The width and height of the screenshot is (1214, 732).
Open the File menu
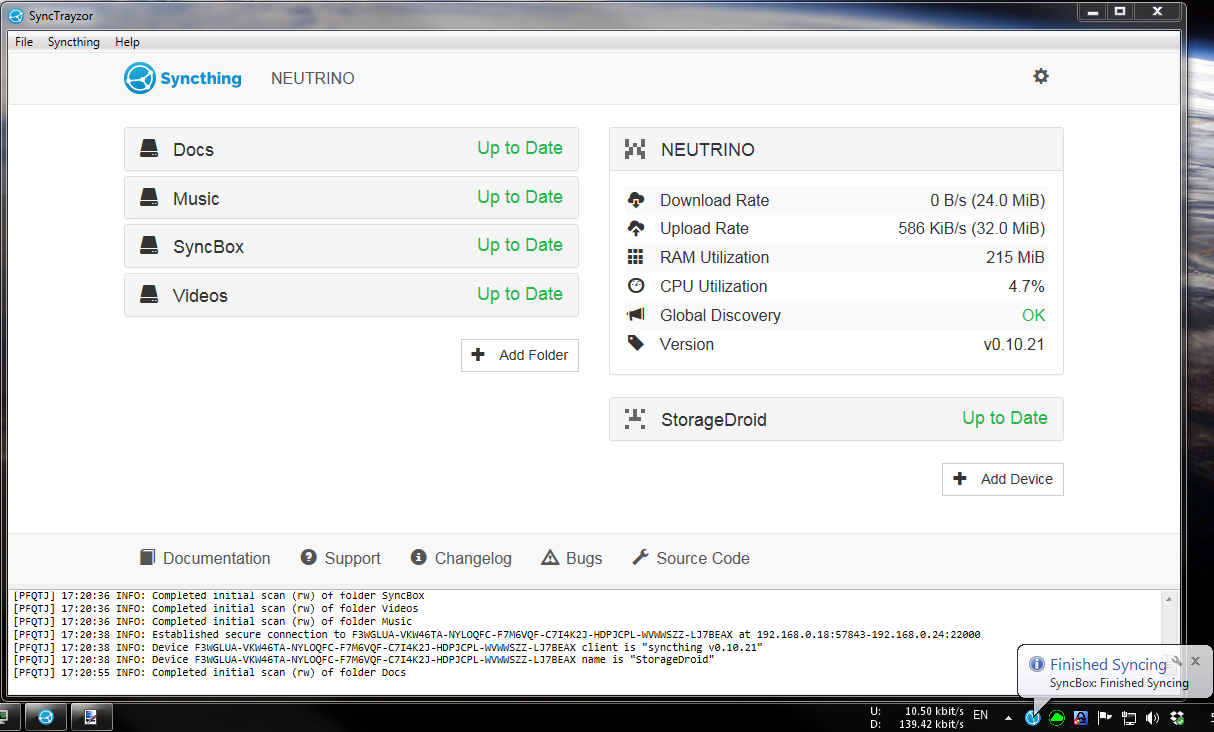pos(24,42)
